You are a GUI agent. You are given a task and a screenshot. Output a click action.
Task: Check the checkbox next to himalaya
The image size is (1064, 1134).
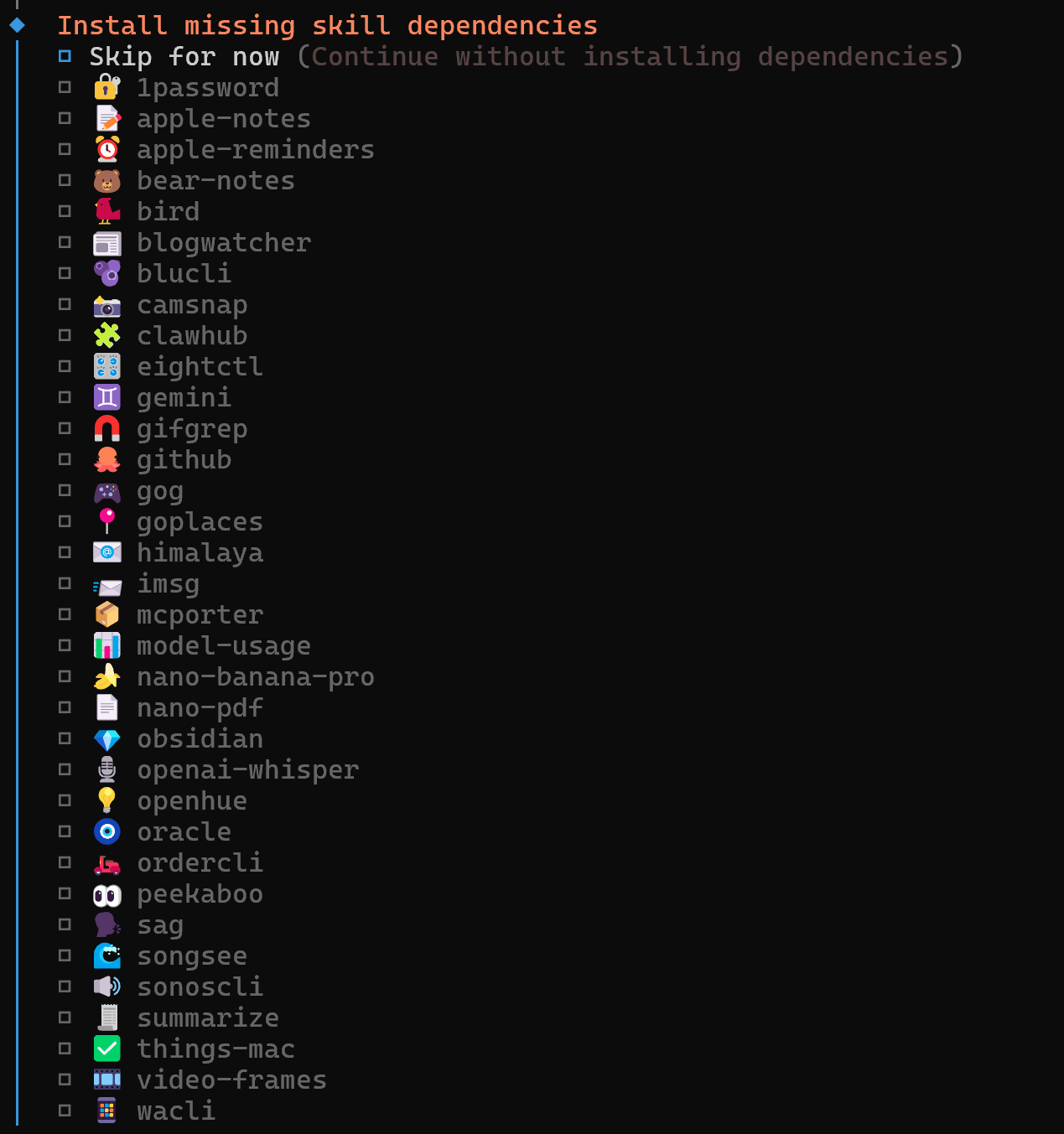coord(65,551)
